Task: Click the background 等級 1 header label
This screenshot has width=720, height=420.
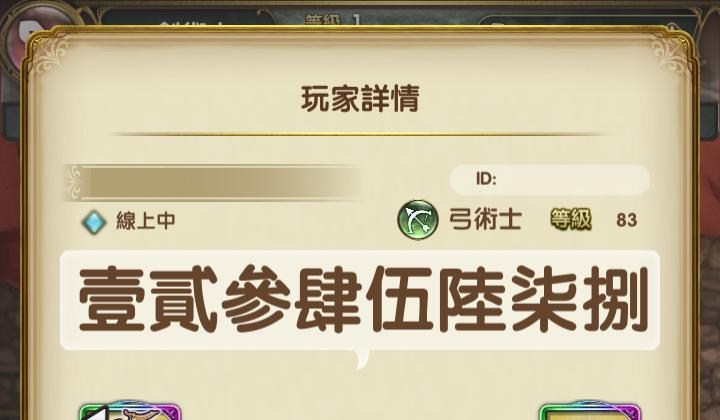Action: pyautogui.click(x=332, y=20)
